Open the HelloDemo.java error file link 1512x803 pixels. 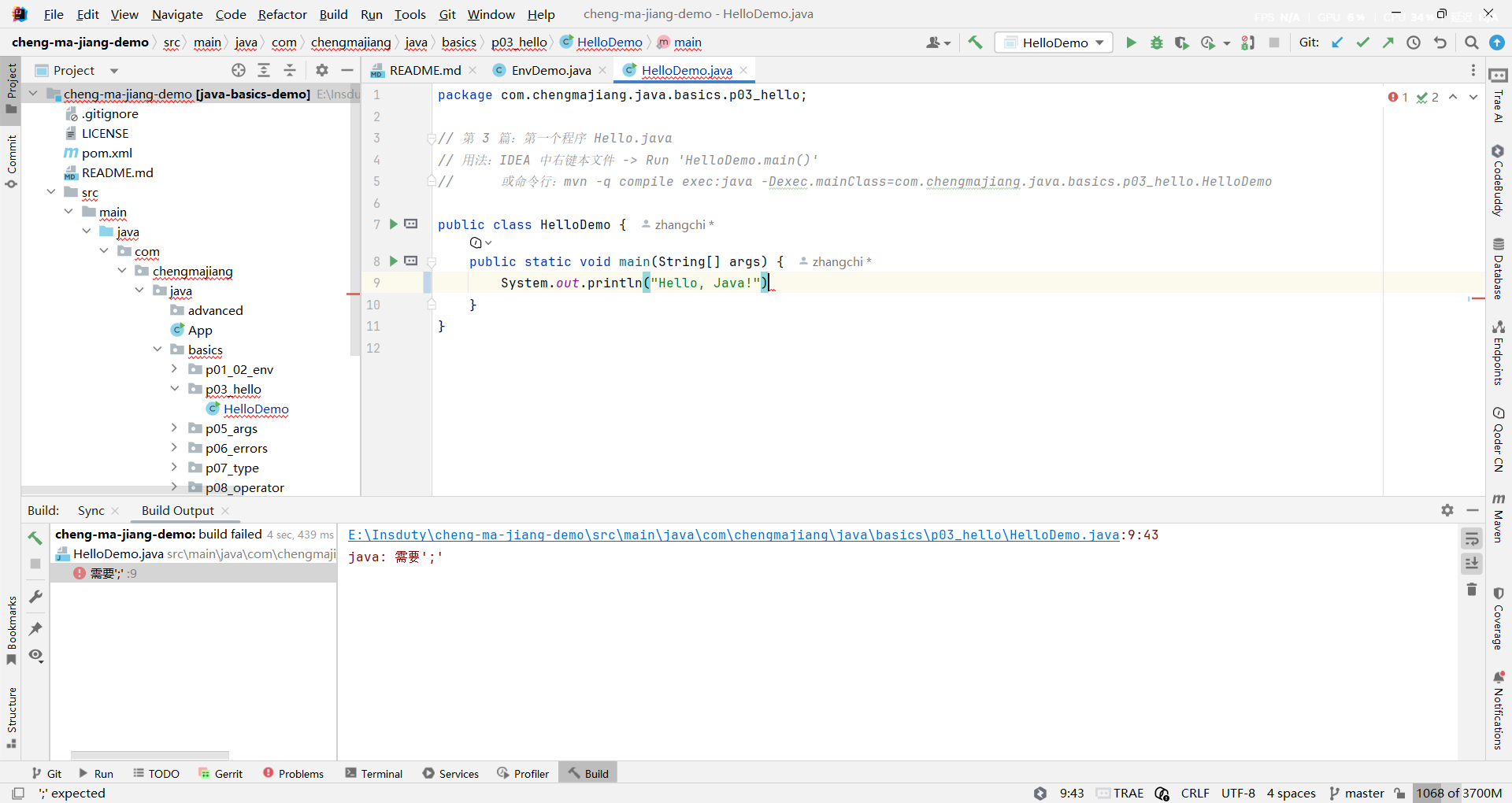tap(734, 535)
